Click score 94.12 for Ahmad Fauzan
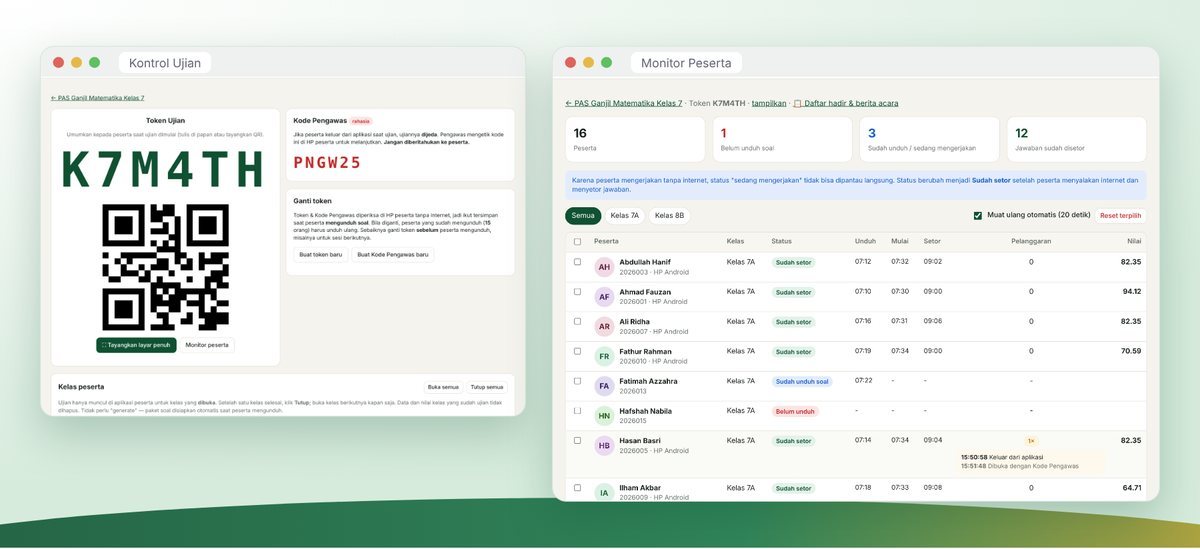The image size is (1200, 549). coord(1131,292)
